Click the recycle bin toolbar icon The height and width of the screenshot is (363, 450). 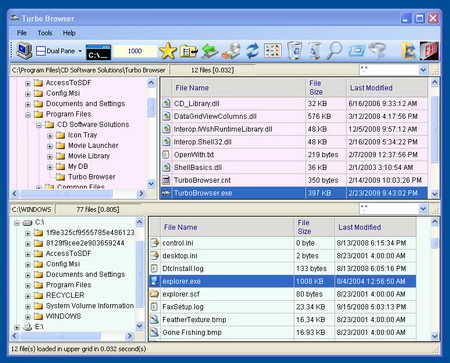(295, 51)
